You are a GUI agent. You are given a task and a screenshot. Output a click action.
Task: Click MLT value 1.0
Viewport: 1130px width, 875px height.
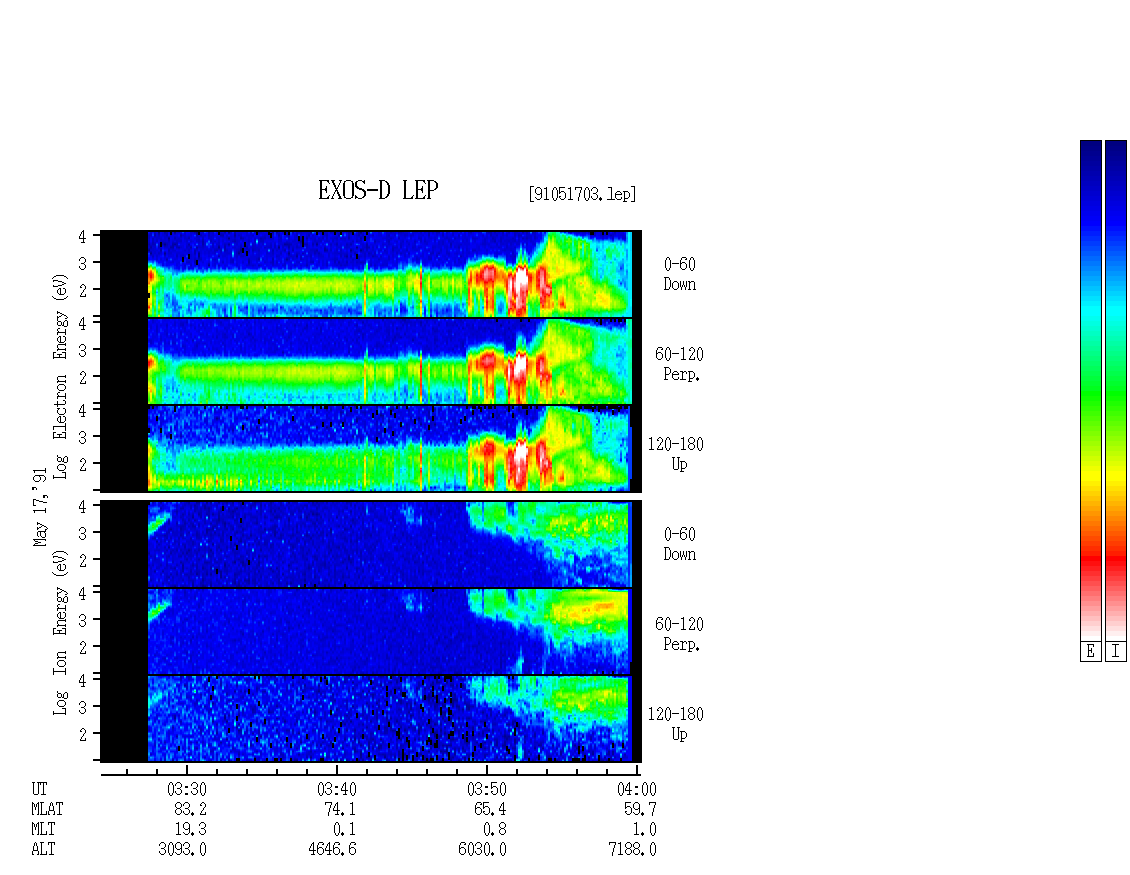coord(644,829)
